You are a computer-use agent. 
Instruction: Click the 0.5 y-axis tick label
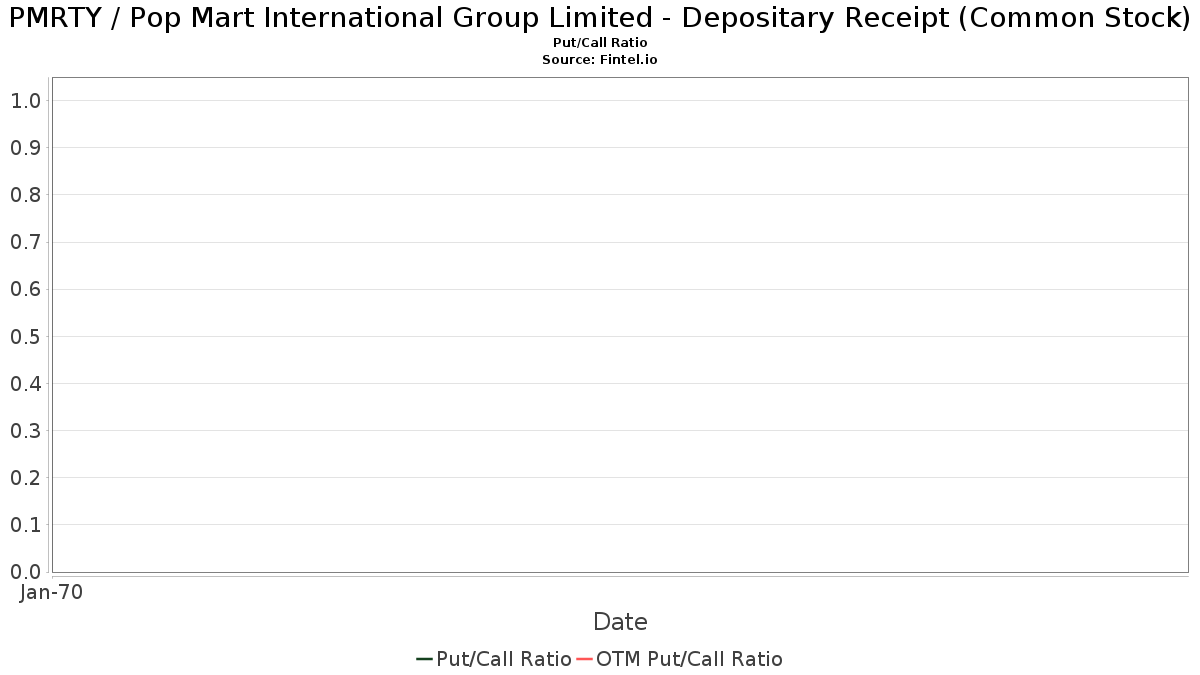tap(25, 337)
